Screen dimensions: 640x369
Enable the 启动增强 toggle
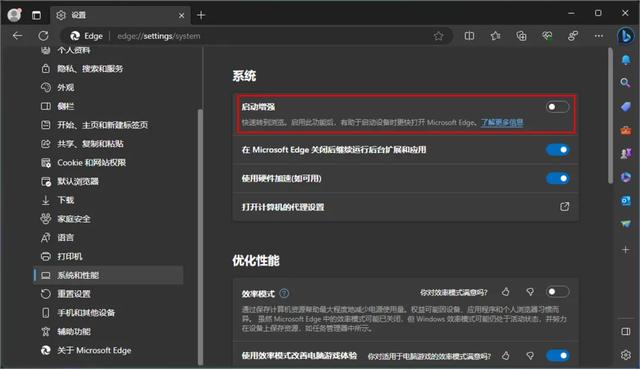557,107
